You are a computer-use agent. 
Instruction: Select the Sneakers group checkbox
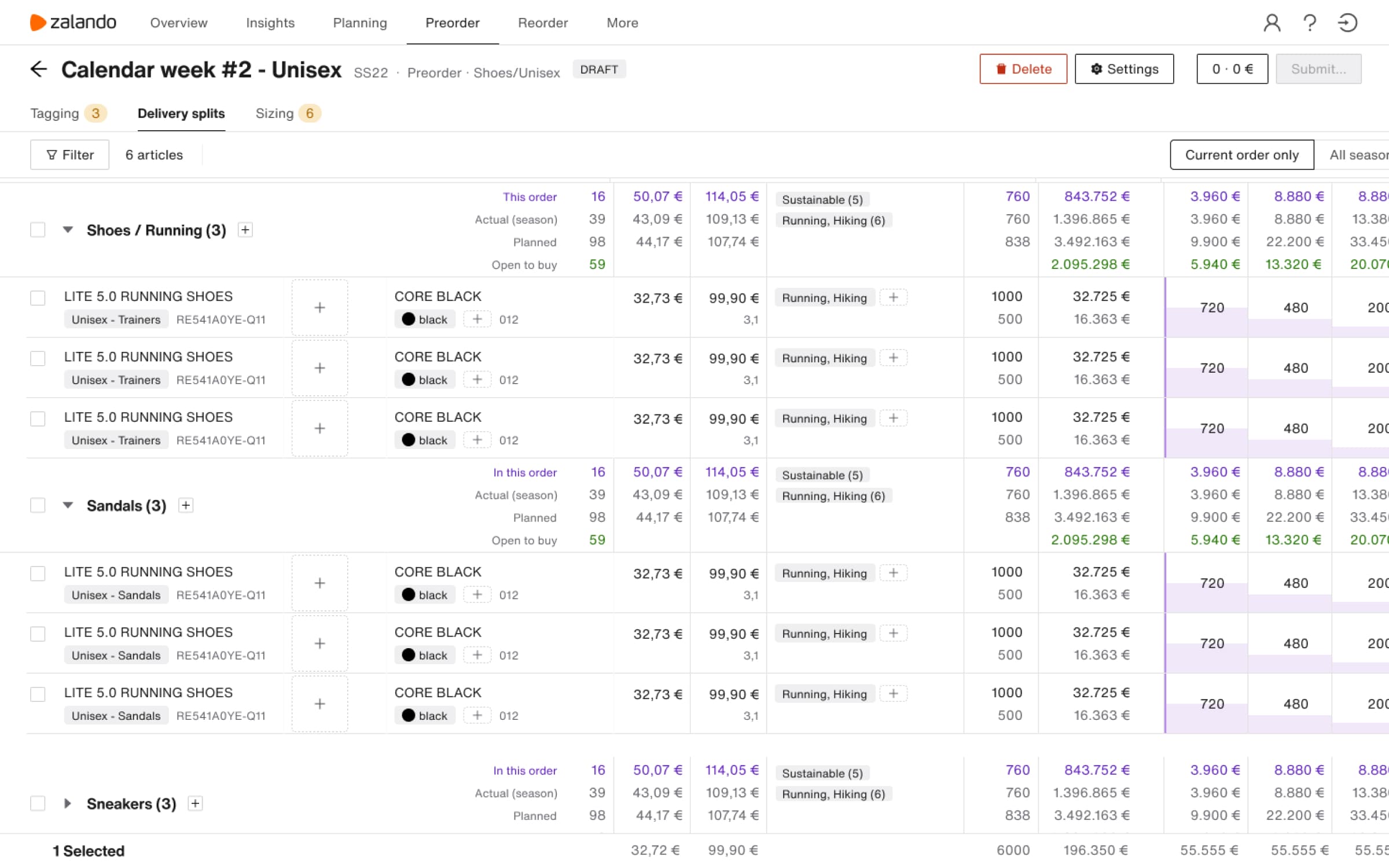pyautogui.click(x=38, y=803)
